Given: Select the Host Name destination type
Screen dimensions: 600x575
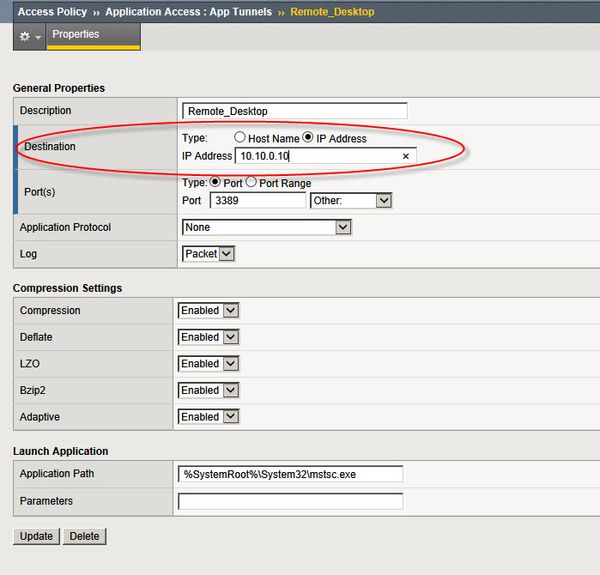Looking at the screenshot, I should [240, 138].
